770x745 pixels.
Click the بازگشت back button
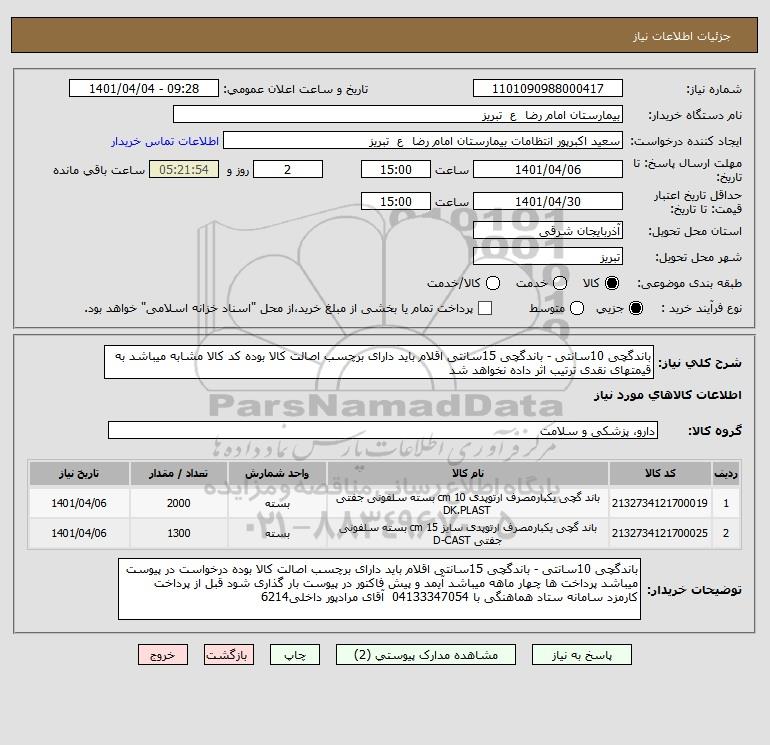pos(229,655)
